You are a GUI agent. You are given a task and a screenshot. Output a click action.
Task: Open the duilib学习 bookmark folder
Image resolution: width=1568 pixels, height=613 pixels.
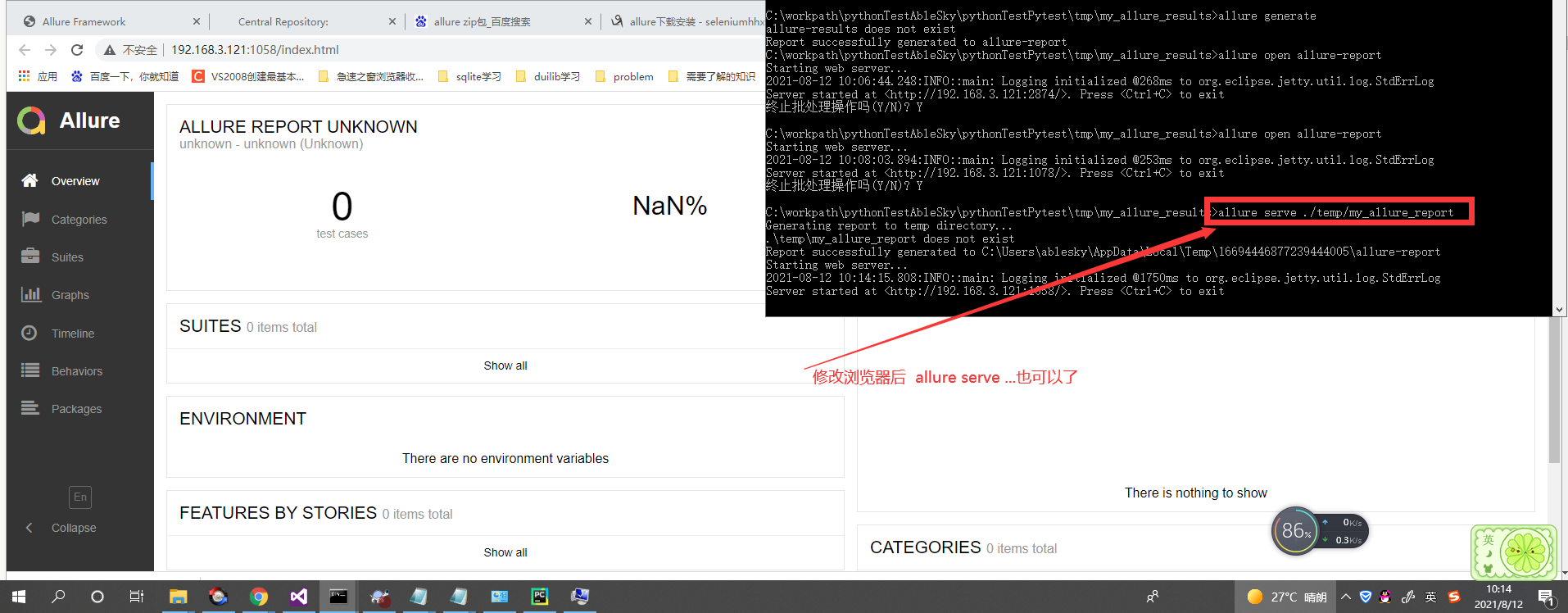pos(548,76)
